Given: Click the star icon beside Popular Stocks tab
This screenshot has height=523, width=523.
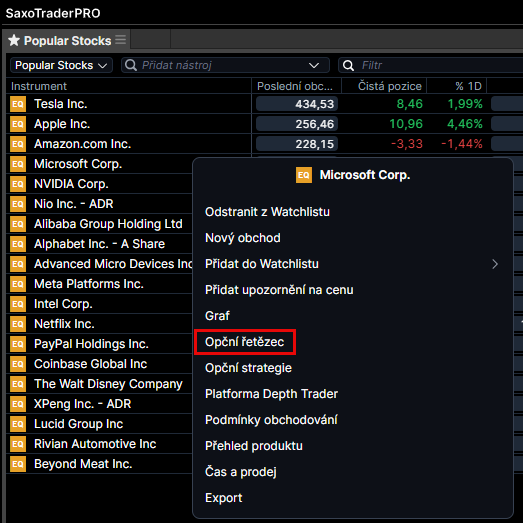Looking at the screenshot, I should tap(14, 40).
